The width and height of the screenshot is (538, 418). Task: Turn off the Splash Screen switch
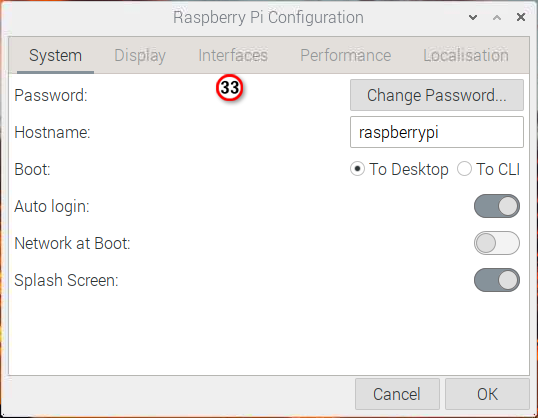coord(497,280)
